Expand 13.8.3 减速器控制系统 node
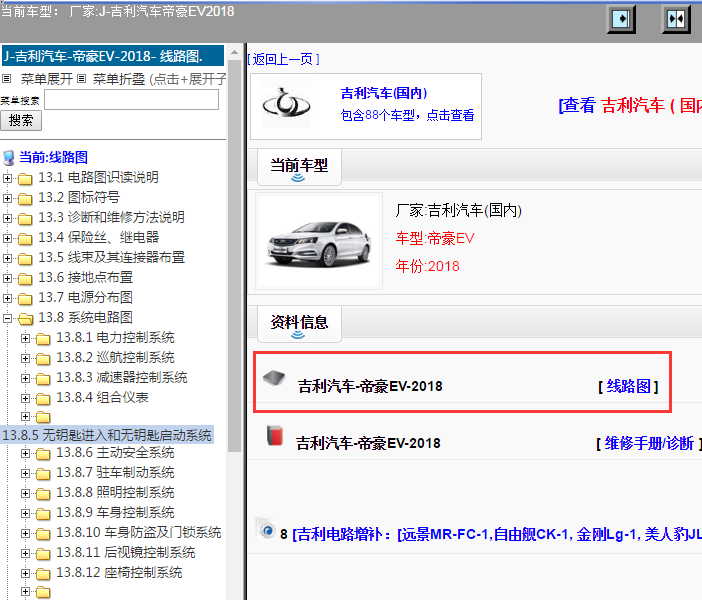This screenshot has width=702, height=600. [26, 378]
